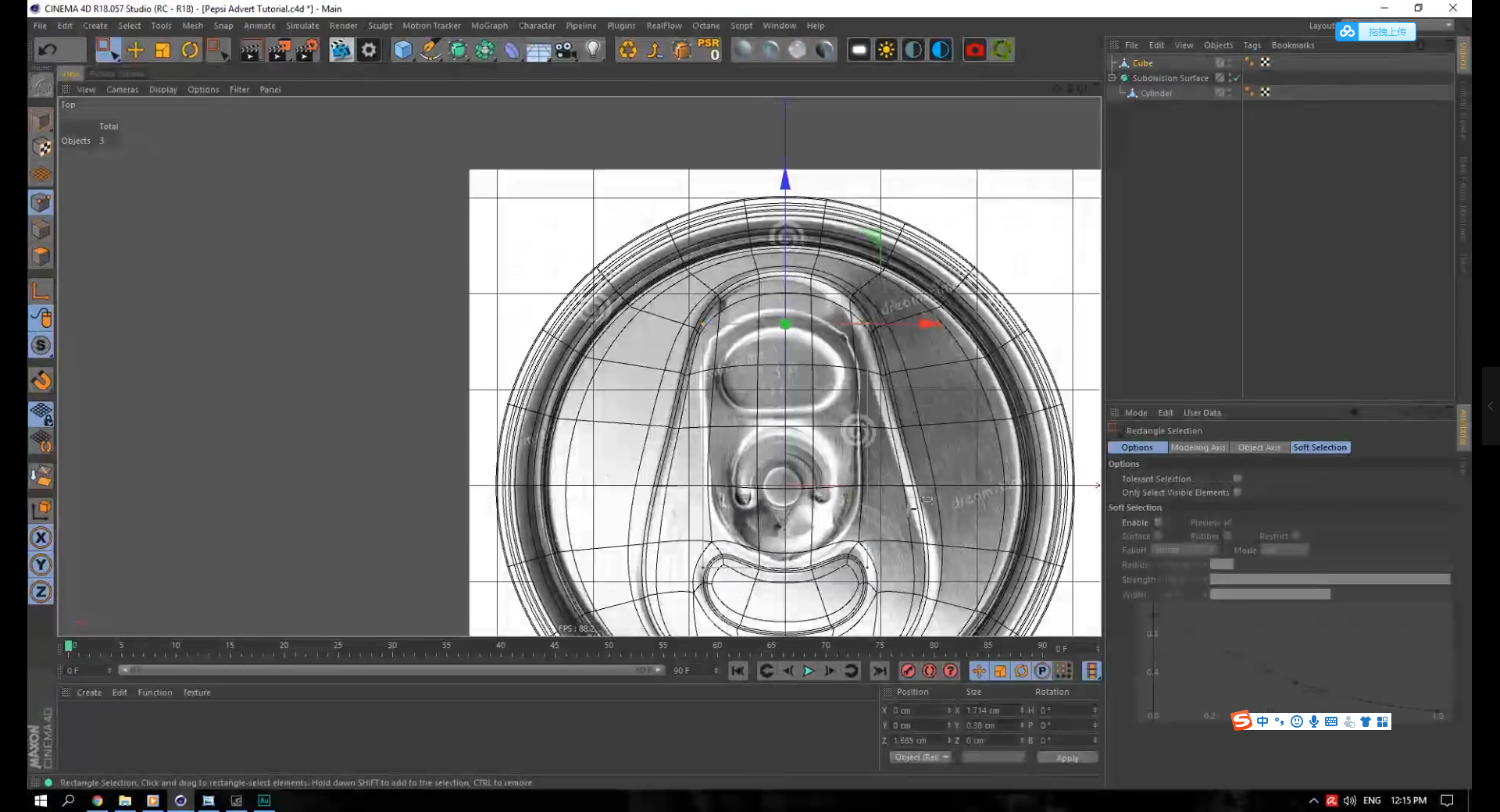This screenshot has width=1500, height=812.
Task: Switch to Edges mode in left palette
Action: [x=41, y=230]
